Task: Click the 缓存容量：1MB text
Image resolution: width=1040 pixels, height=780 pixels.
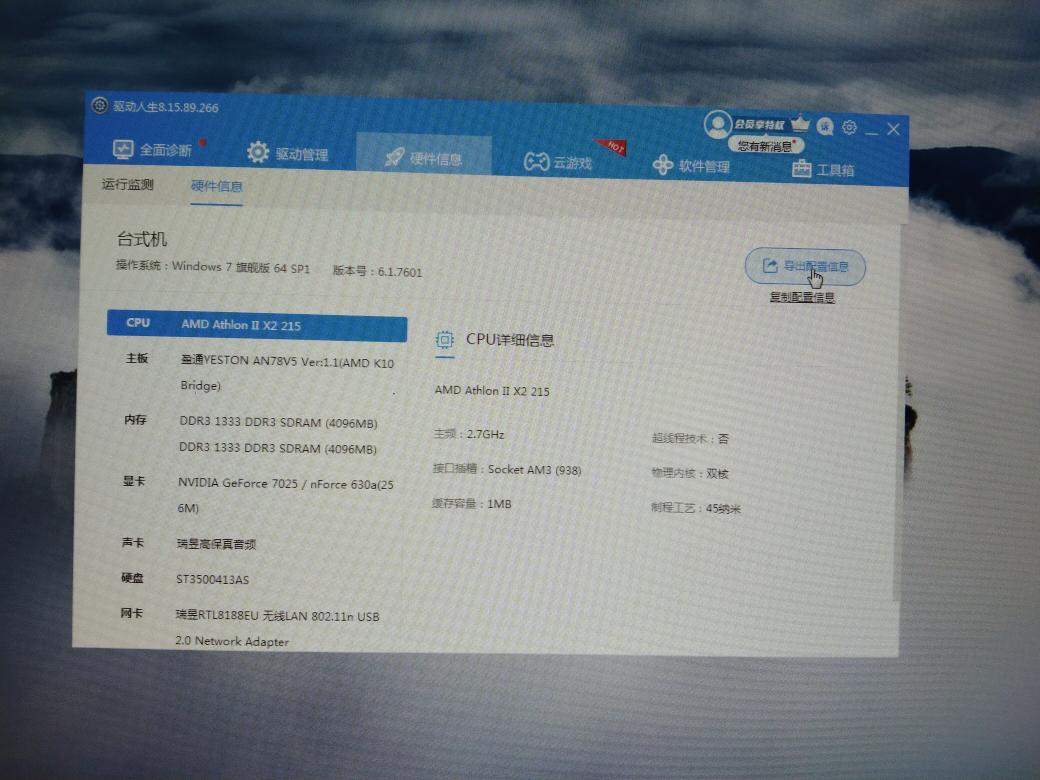Action: [x=472, y=504]
